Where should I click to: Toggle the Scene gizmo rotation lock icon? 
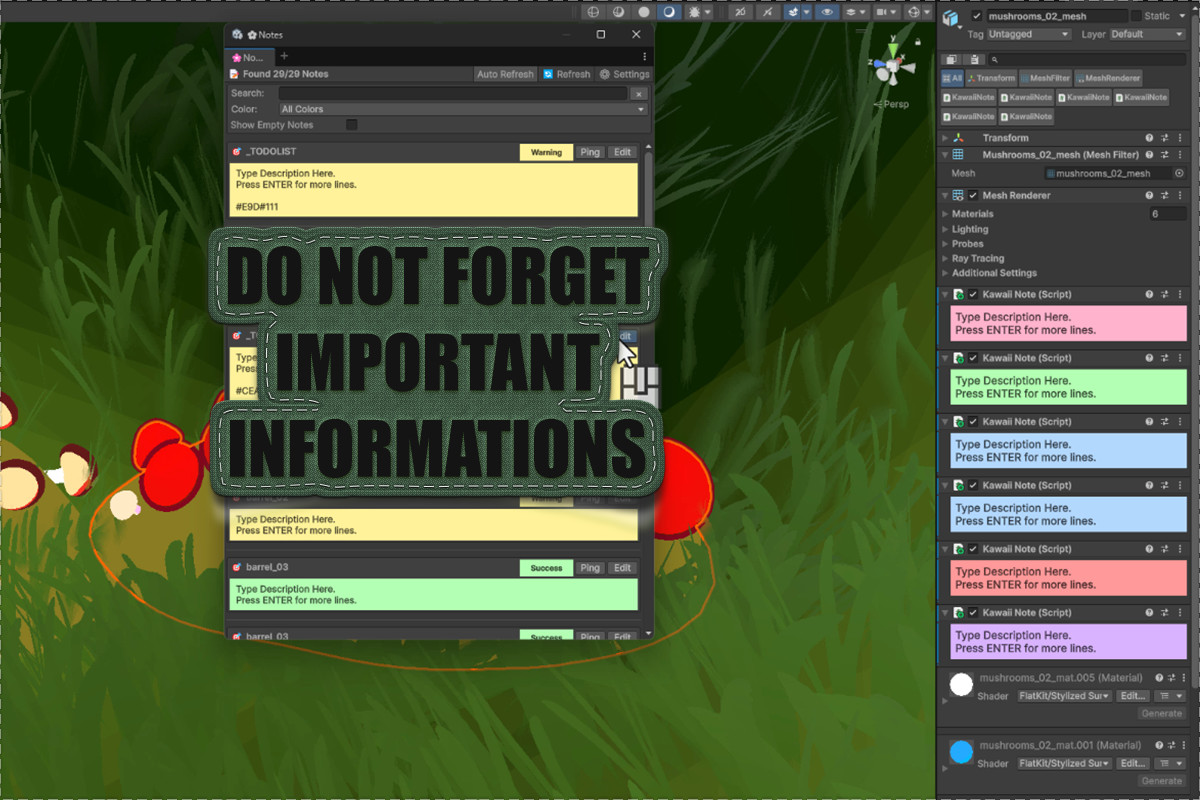pyautogui.click(x=917, y=42)
